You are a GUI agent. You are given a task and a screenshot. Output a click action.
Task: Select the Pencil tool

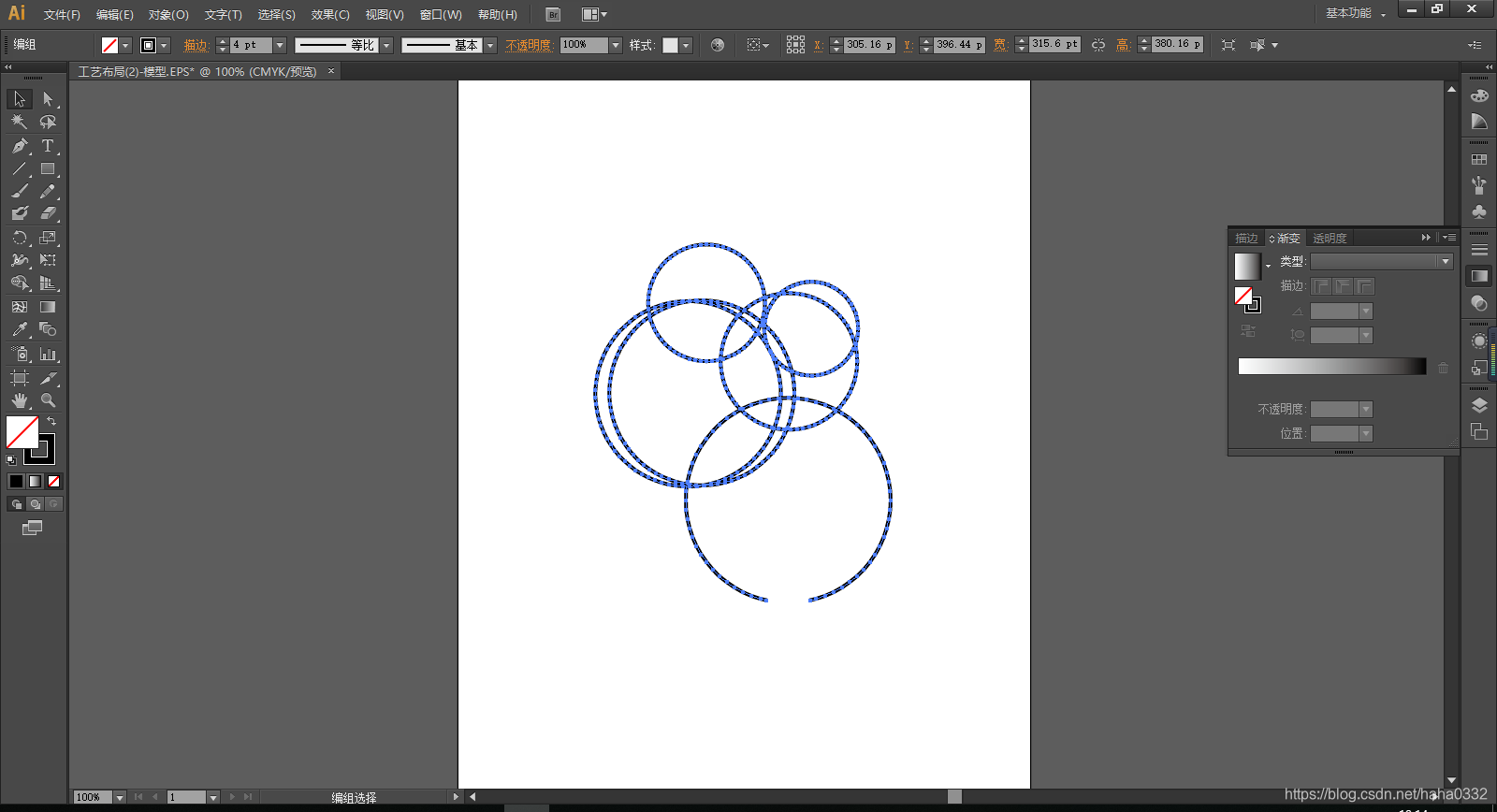click(x=48, y=191)
